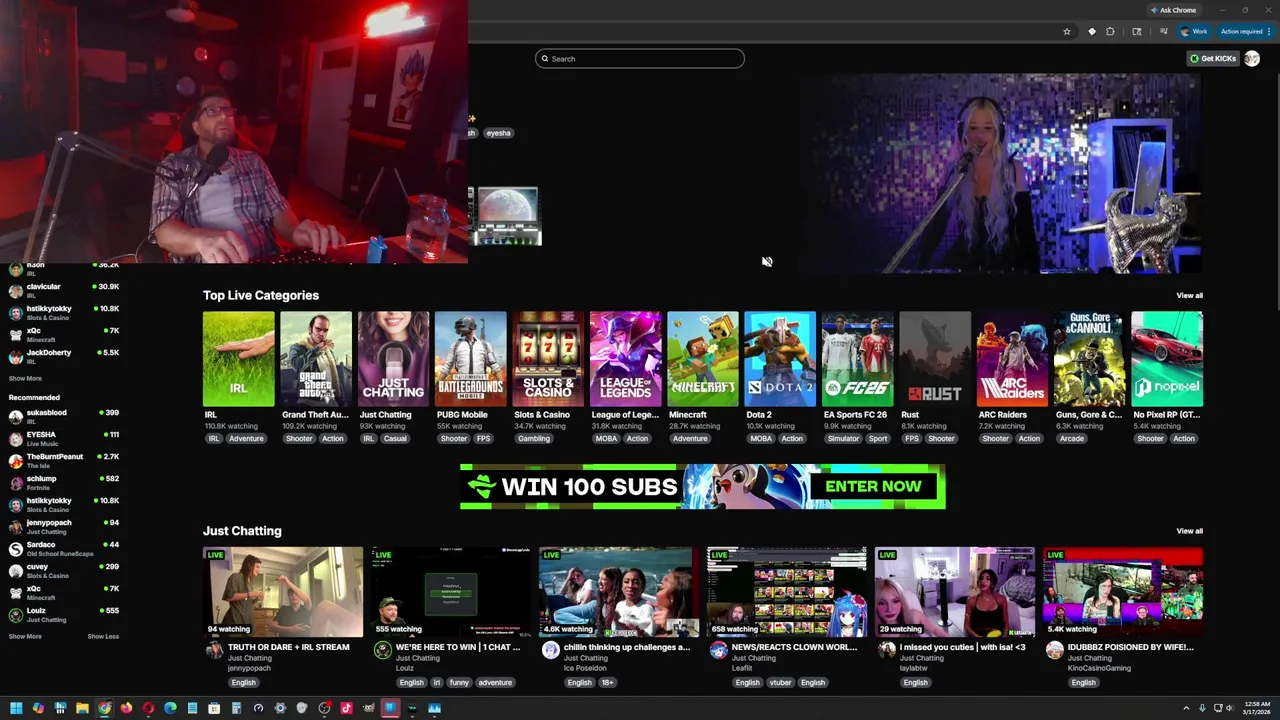Open KinoCasinoGaming channel avatar

point(1054,650)
